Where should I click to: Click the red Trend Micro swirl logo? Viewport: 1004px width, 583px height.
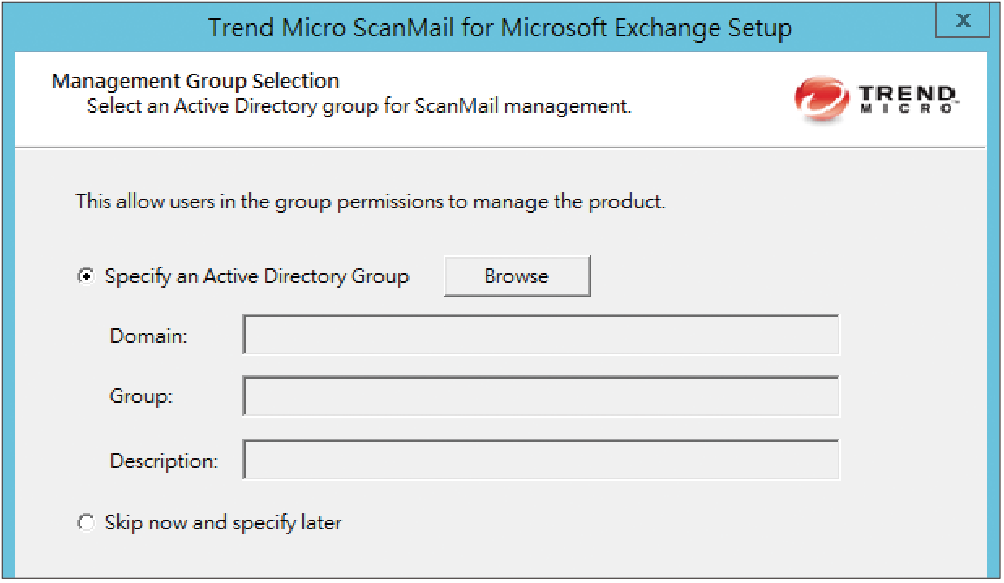coord(822,99)
